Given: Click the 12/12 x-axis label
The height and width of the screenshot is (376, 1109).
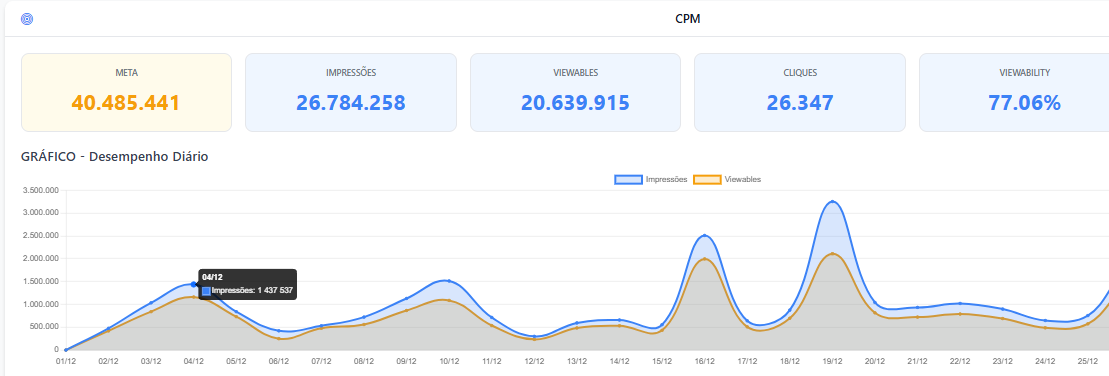Looking at the screenshot, I should [x=534, y=361].
